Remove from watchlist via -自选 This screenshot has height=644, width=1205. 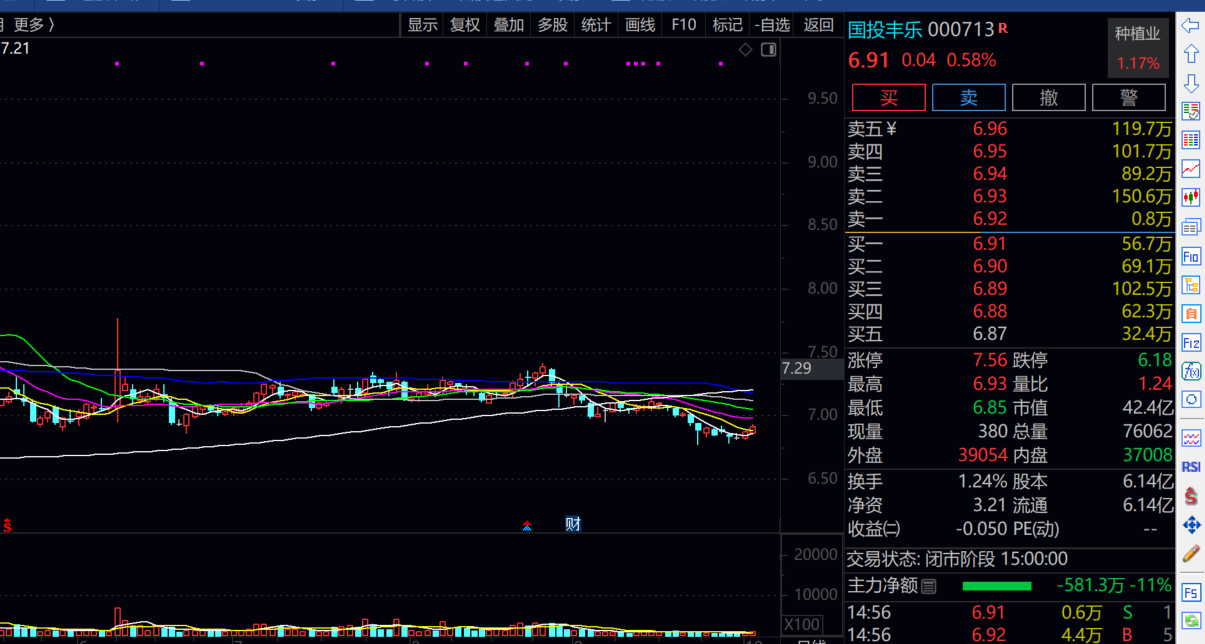(772, 25)
